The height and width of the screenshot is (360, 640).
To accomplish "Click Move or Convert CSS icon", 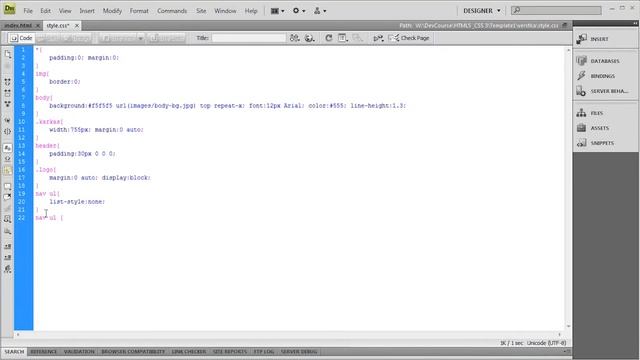I will pyautogui.click(x=7, y=231).
